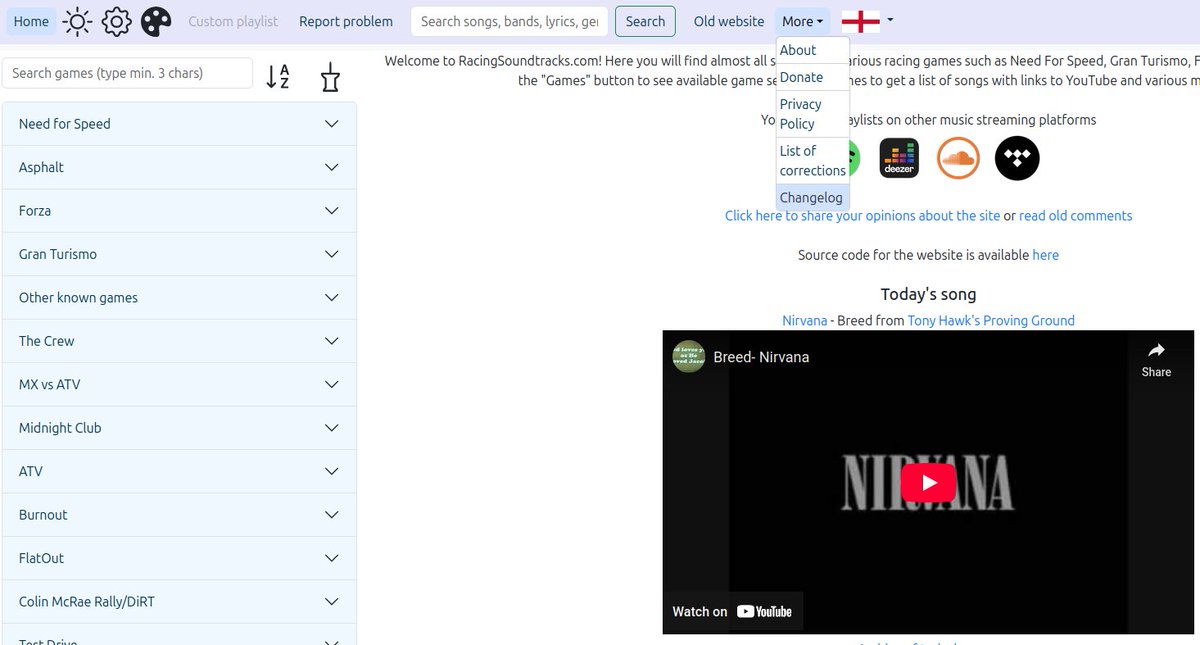This screenshot has width=1200, height=645.
Task: Open the Deezer playlist icon
Action: click(x=899, y=158)
